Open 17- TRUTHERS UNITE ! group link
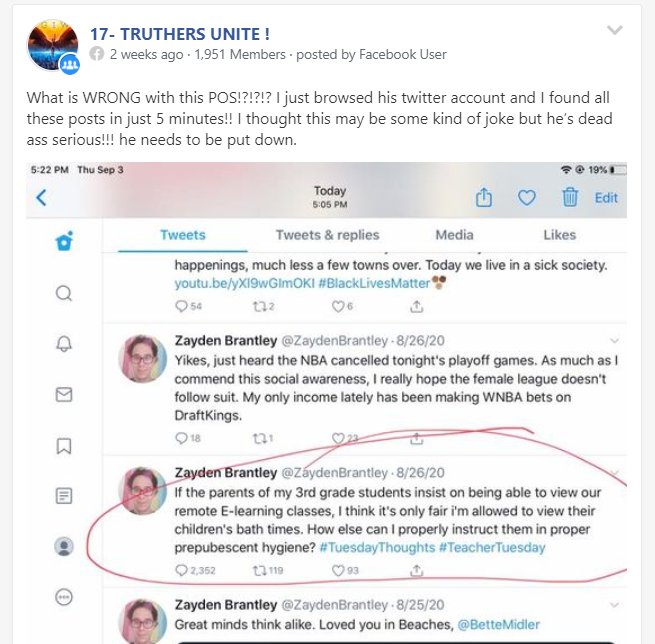Screen dimensions: 655x644 180,34
